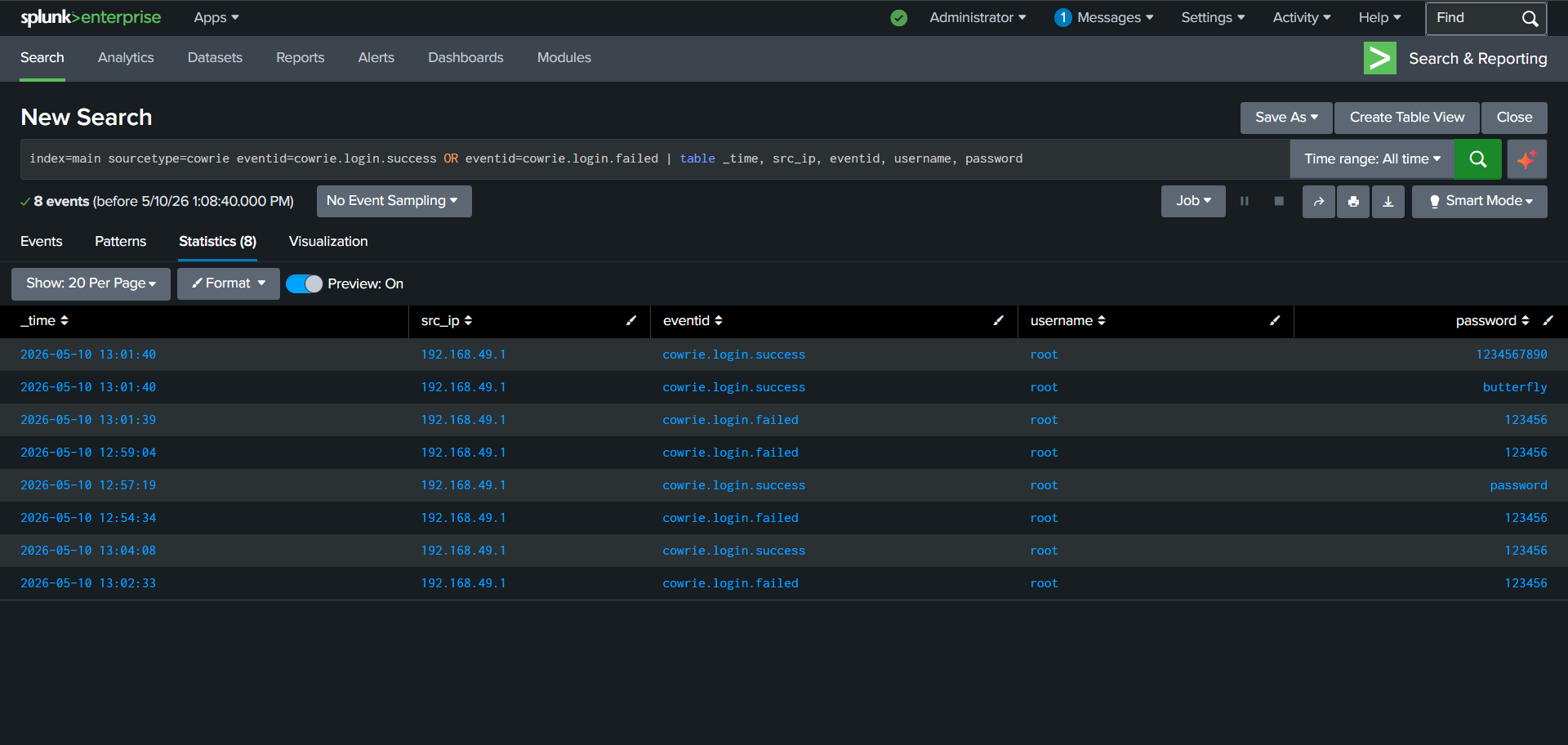Screen dimensions: 1568x745
Task: Go to Reports page
Action: coord(300,58)
